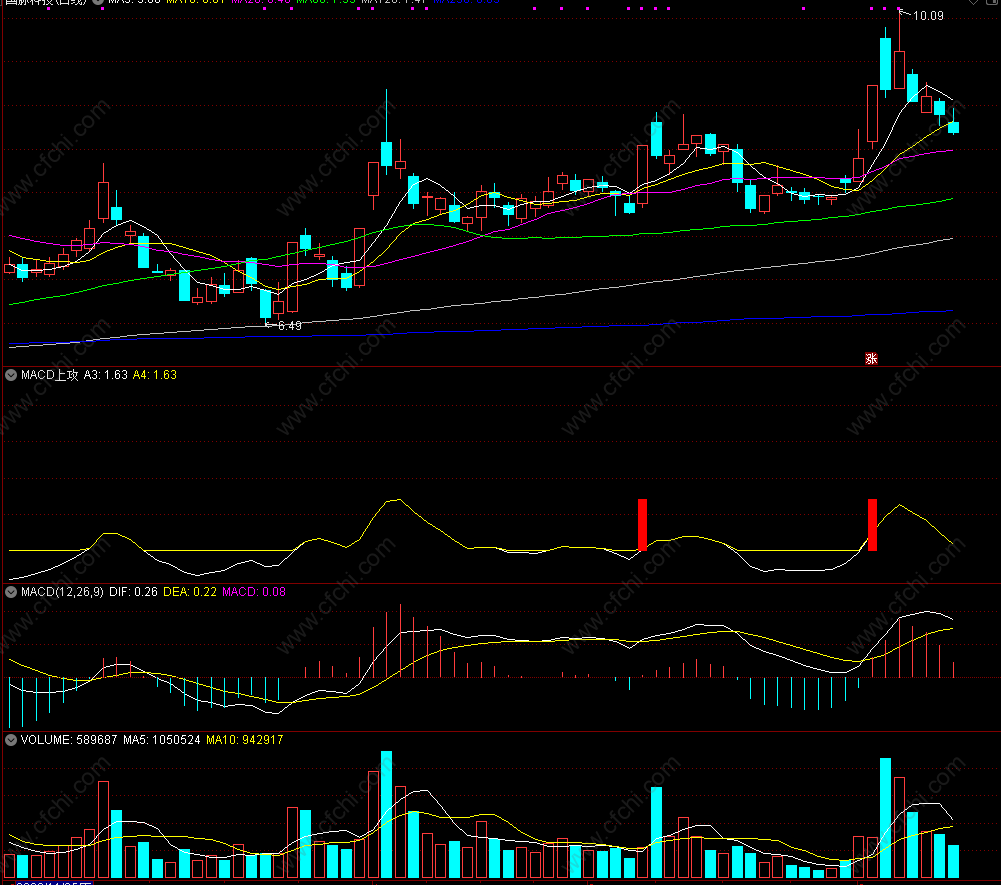Collapse the VOLUME panel arrow
Image resolution: width=1001 pixels, height=885 pixels.
[x=11, y=740]
